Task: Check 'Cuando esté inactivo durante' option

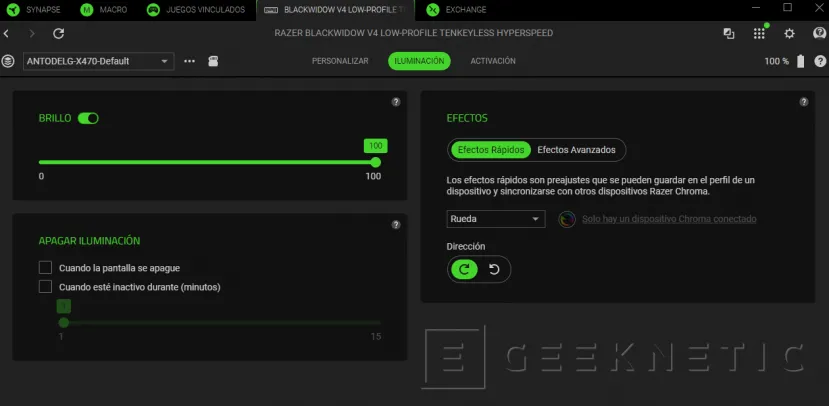Action: [x=45, y=287]
